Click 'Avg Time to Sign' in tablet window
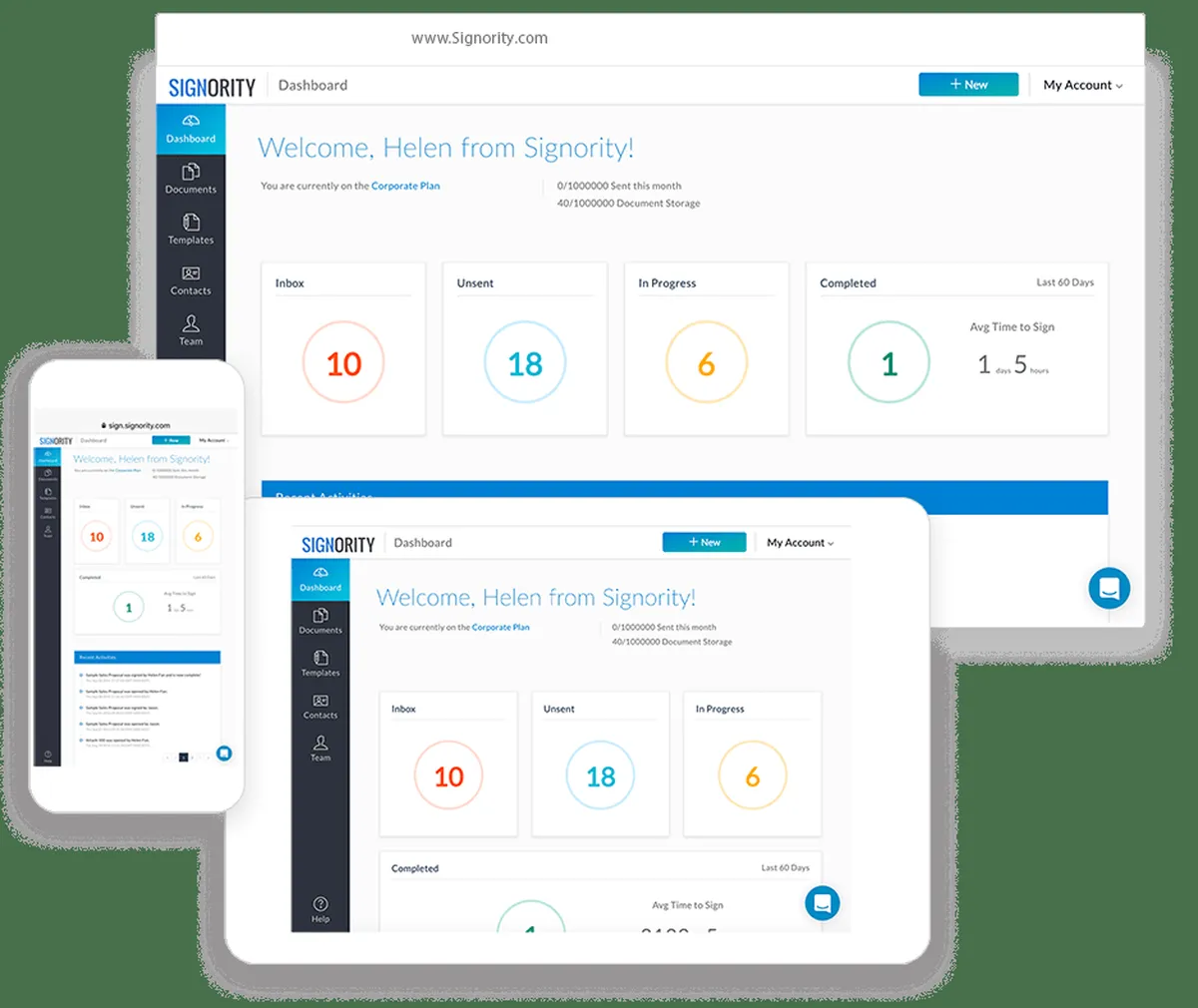Viewport: 1198px width, 1008px height. coord(687,905)
